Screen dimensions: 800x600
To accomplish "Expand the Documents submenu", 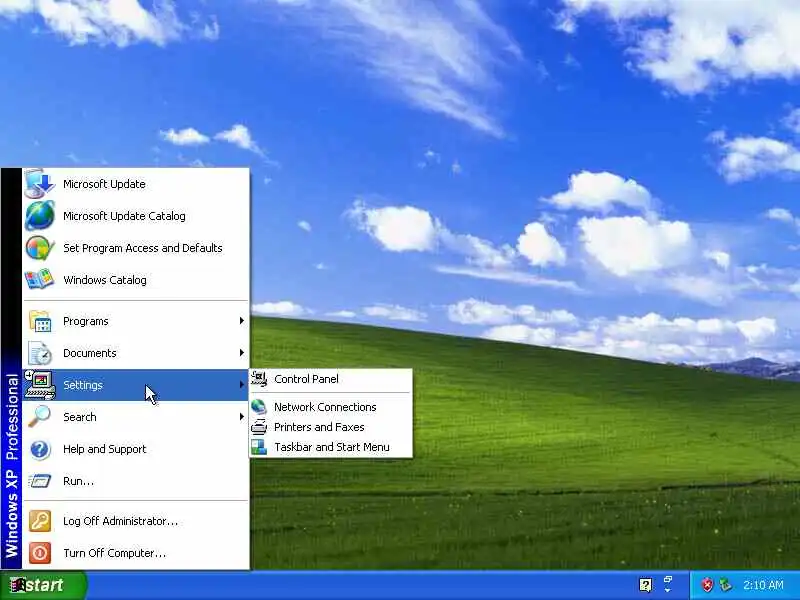I will click(x=136, y=353).
